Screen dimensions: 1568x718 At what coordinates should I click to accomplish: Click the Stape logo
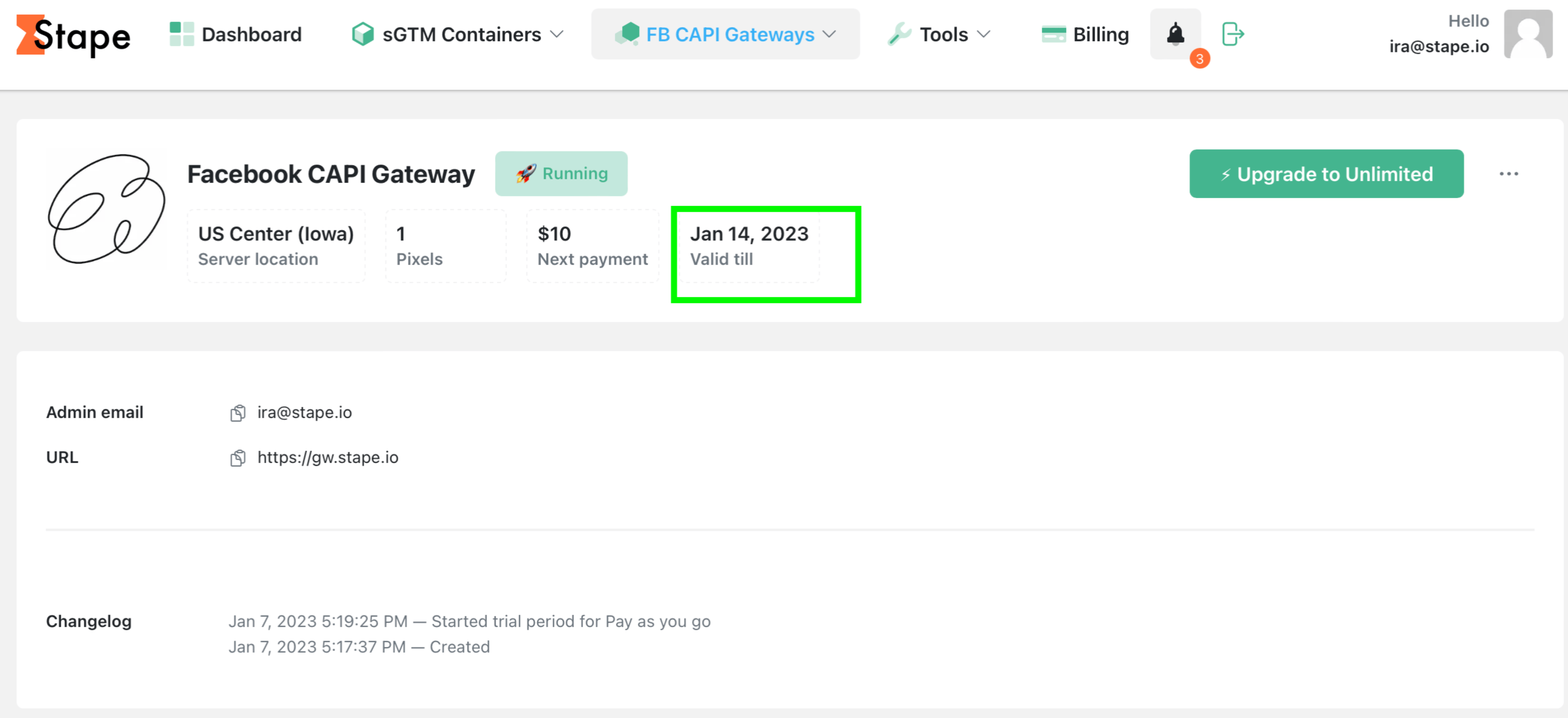point(73,35)
